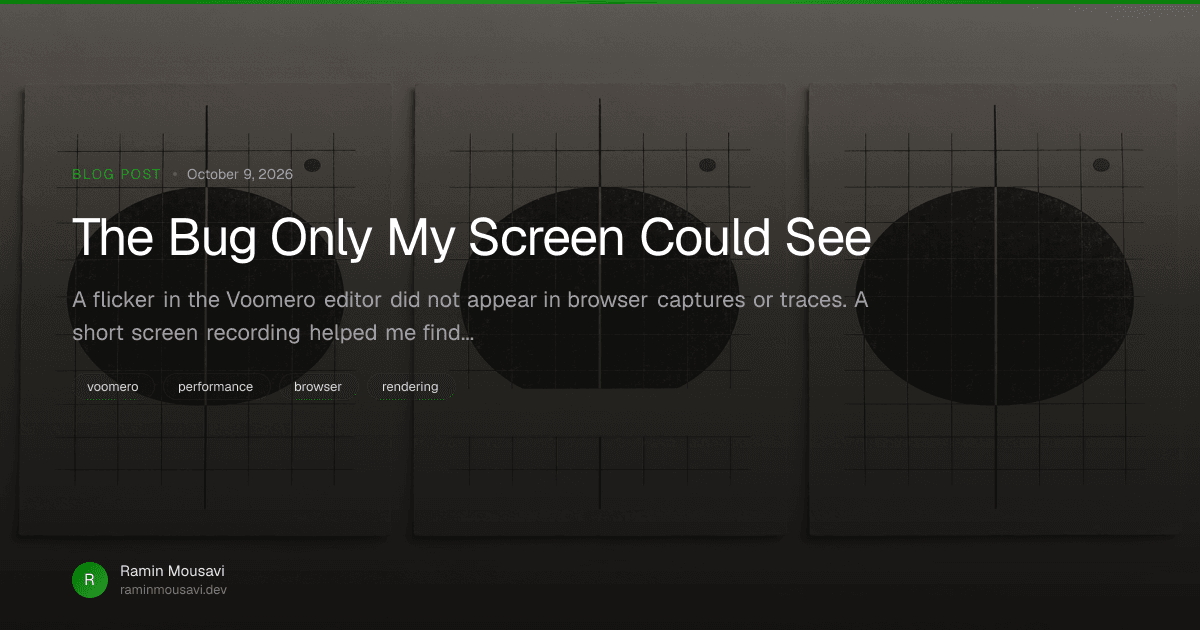This screenshot has width=1200, height=630.
Task: Open the blog post title heading
Action: (x=472, y=237)
